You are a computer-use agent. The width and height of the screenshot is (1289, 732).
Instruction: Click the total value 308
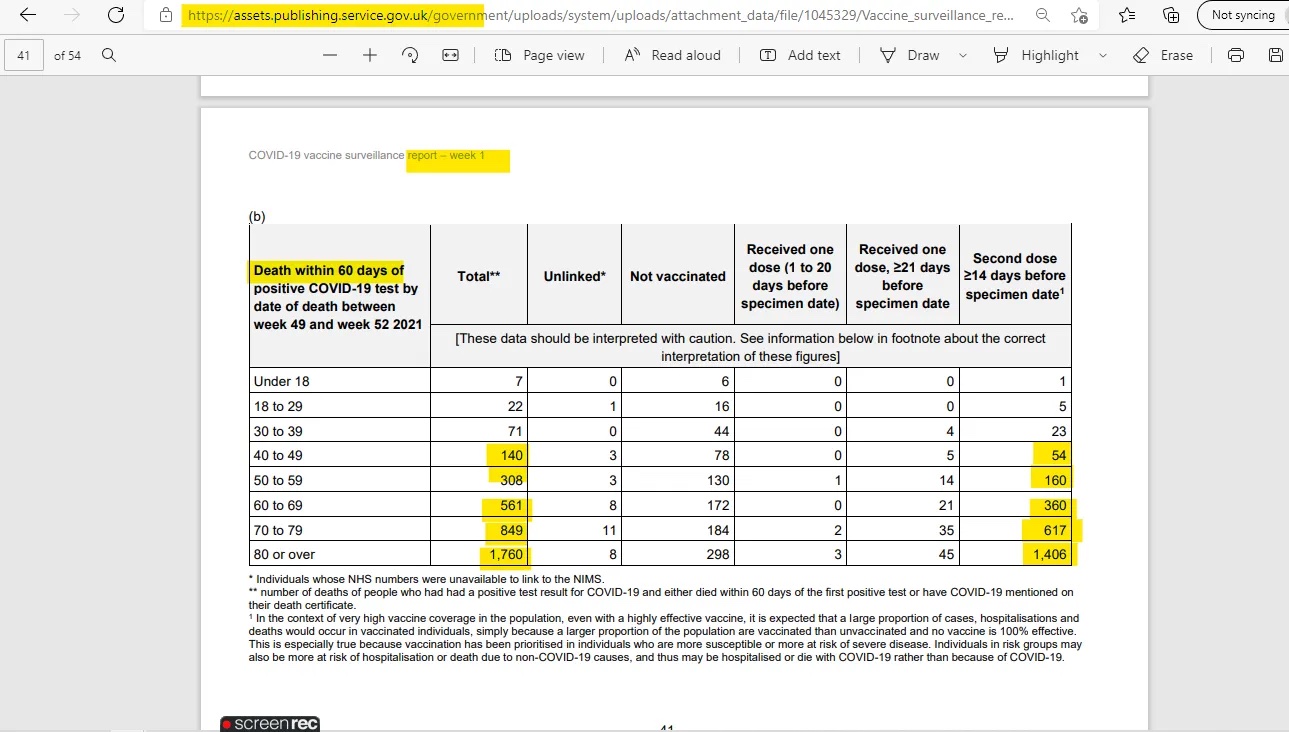pyautogui.click(x=510, y=480)
